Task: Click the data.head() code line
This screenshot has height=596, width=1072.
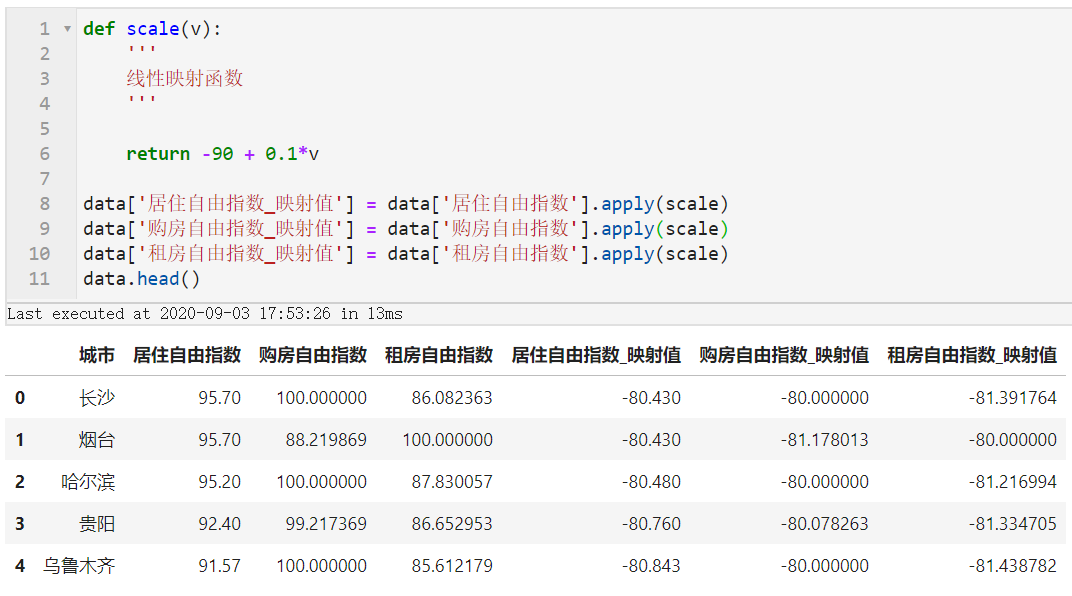Action: 142,279
